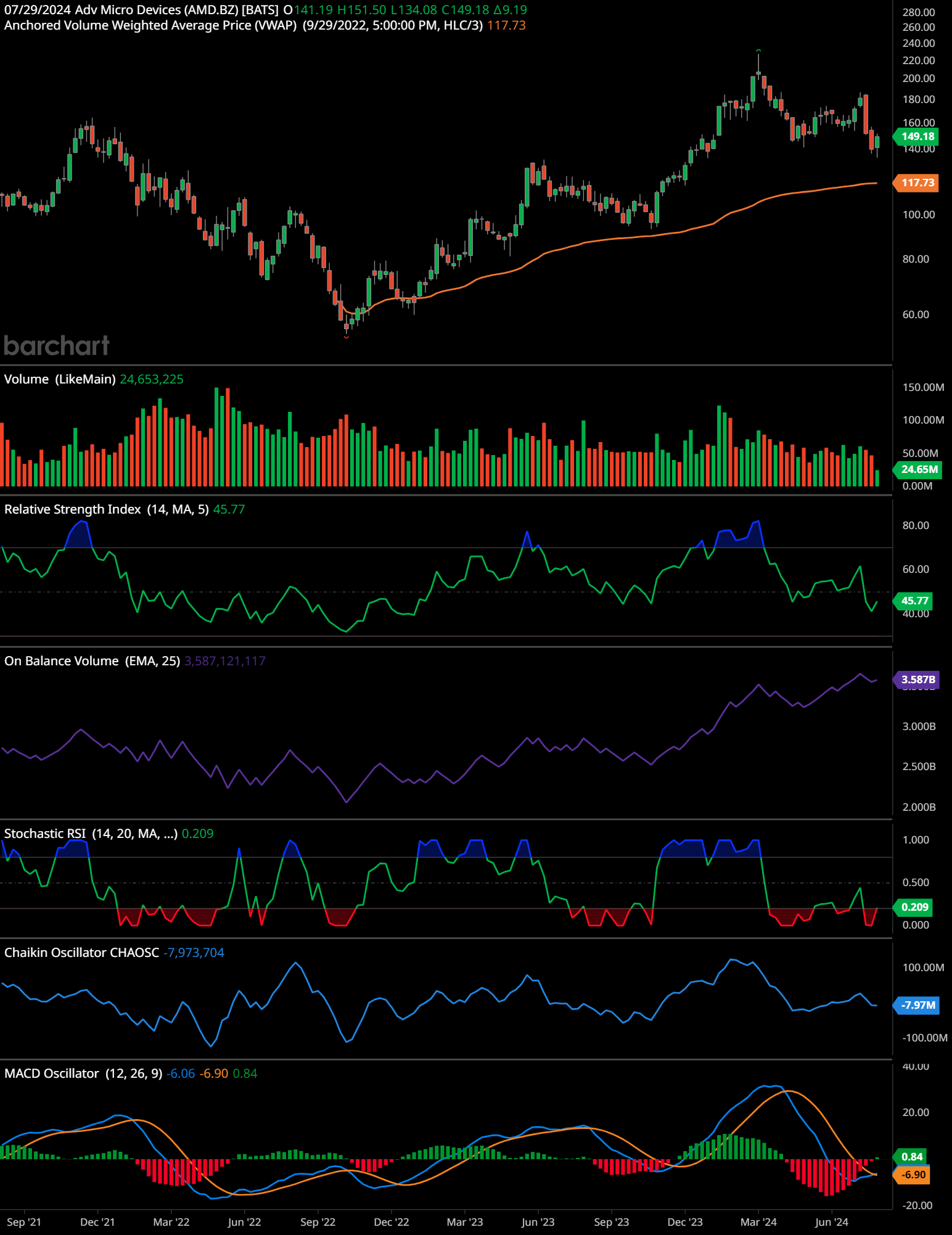This screenshot has height=1235, width=952.
Task: Click the Chaikin reading -7,973,704
Action: [194, 953]
